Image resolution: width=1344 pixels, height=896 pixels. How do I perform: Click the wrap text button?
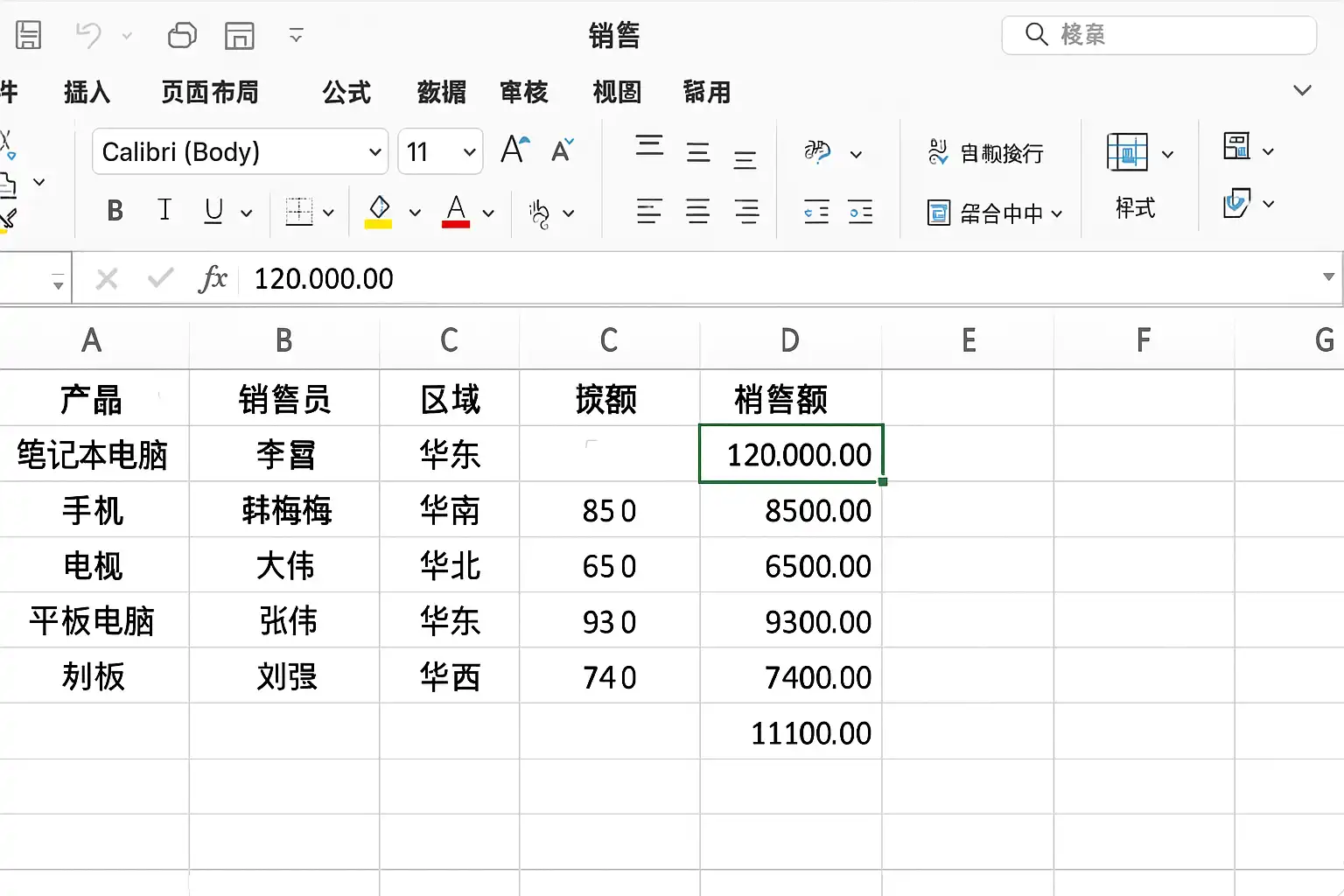986,153
